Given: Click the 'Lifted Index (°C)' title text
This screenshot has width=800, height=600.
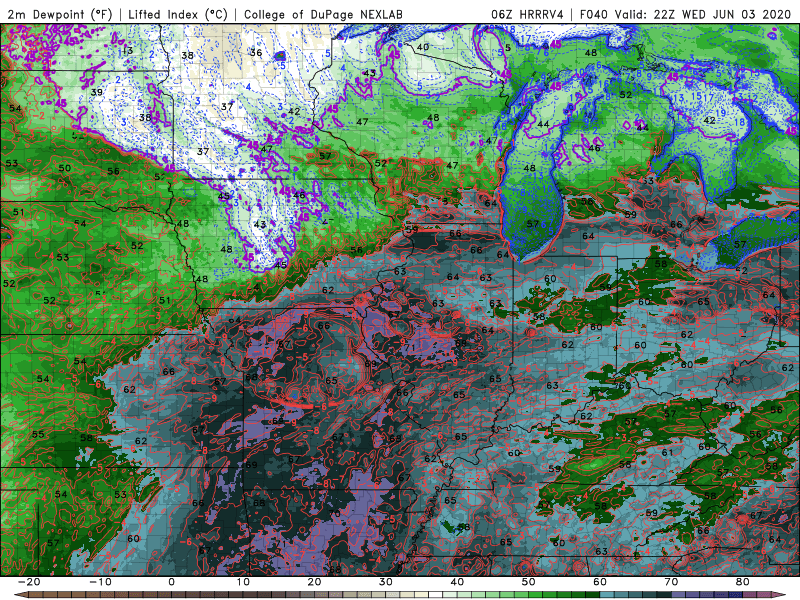Looking at the screenshot, I should (x=178, y=14).
